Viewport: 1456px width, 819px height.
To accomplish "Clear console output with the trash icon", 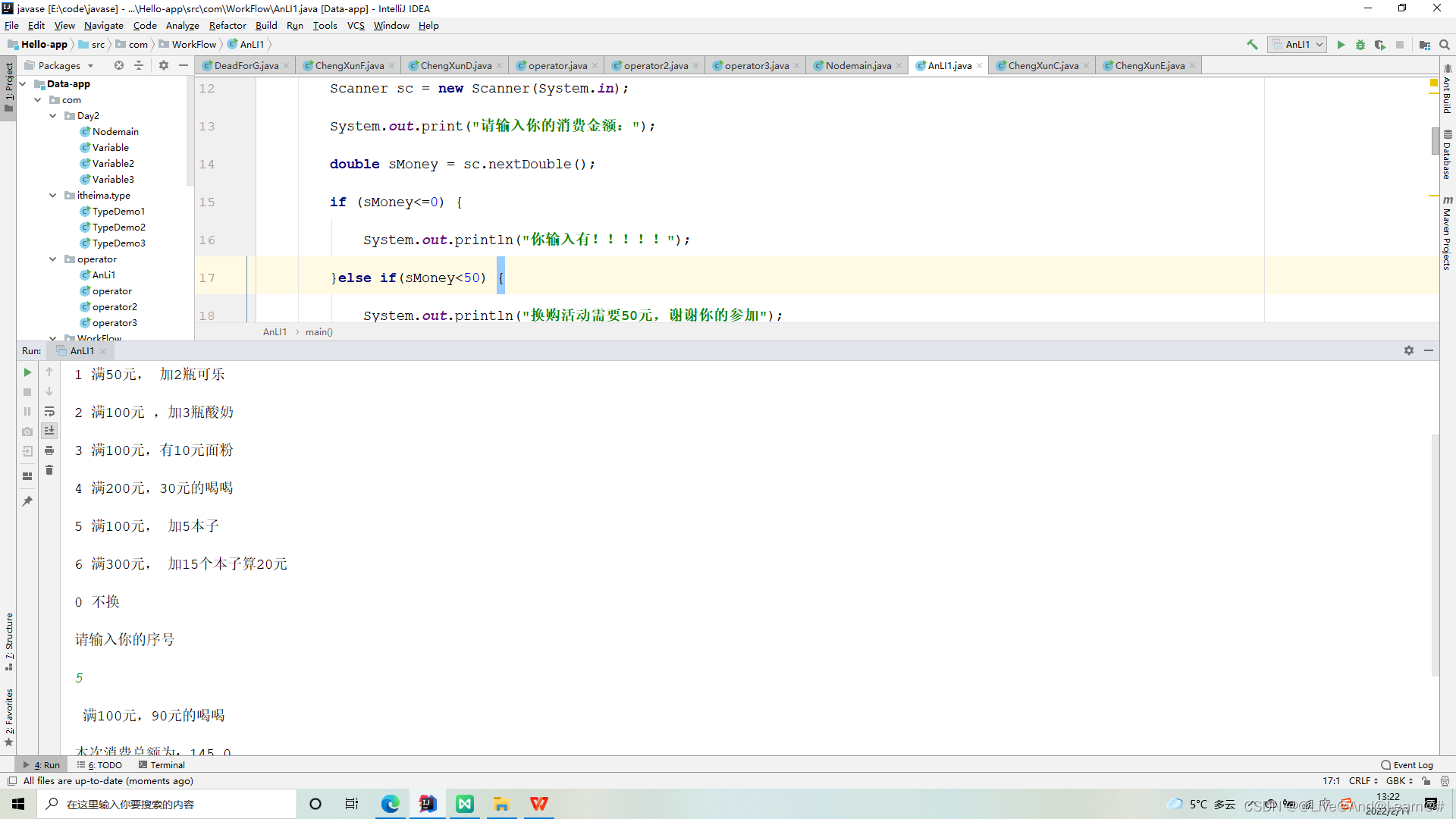I will tap(49, 469).
